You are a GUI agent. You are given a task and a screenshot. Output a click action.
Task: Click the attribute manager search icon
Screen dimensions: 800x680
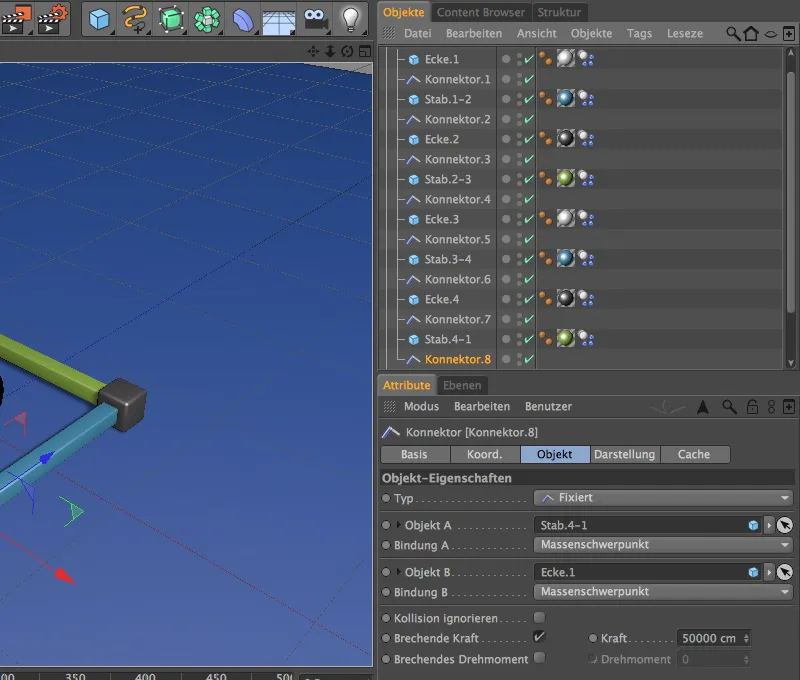point(729,407)
